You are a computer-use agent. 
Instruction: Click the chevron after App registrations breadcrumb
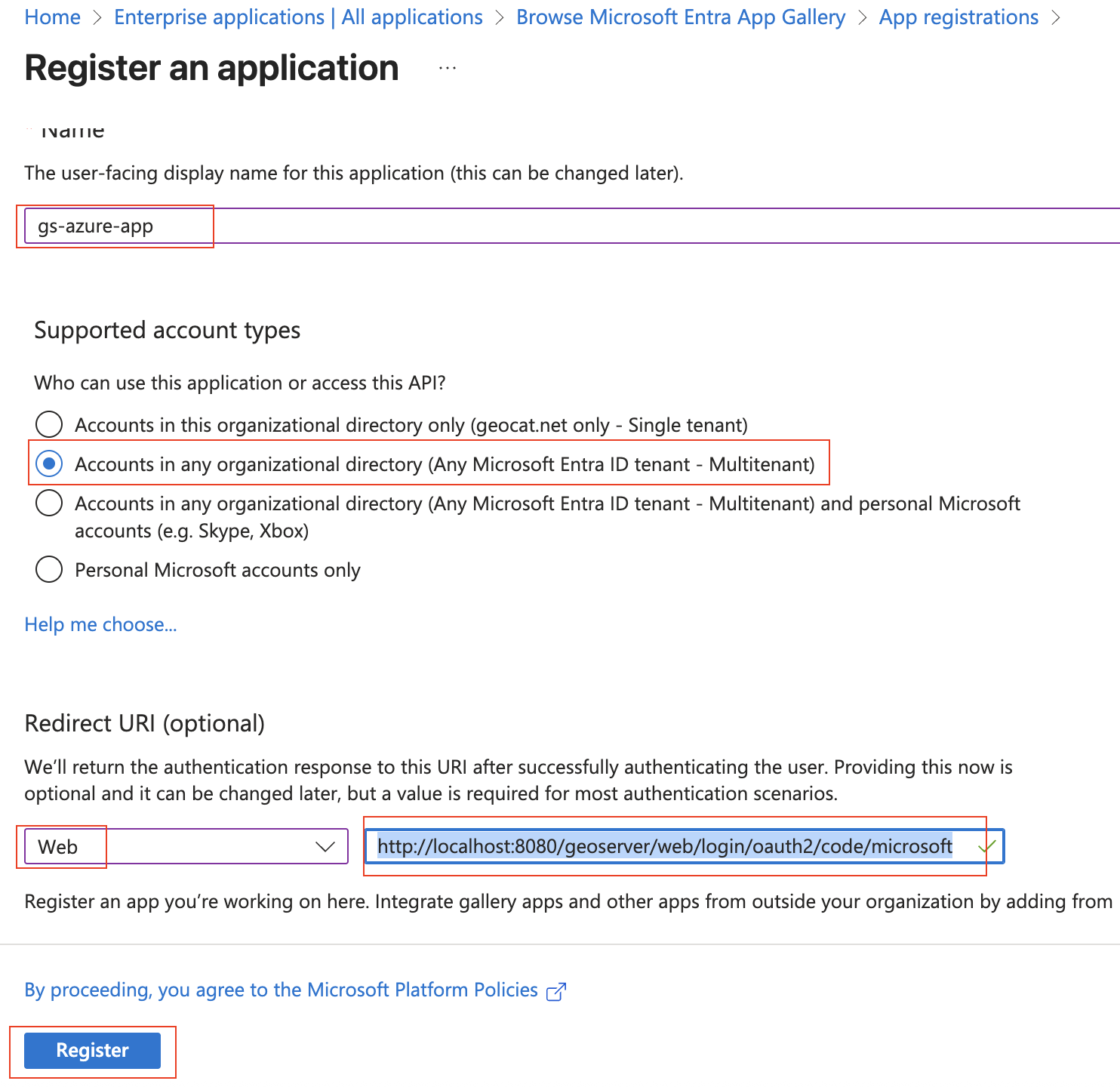click(x=1056, y=17)
